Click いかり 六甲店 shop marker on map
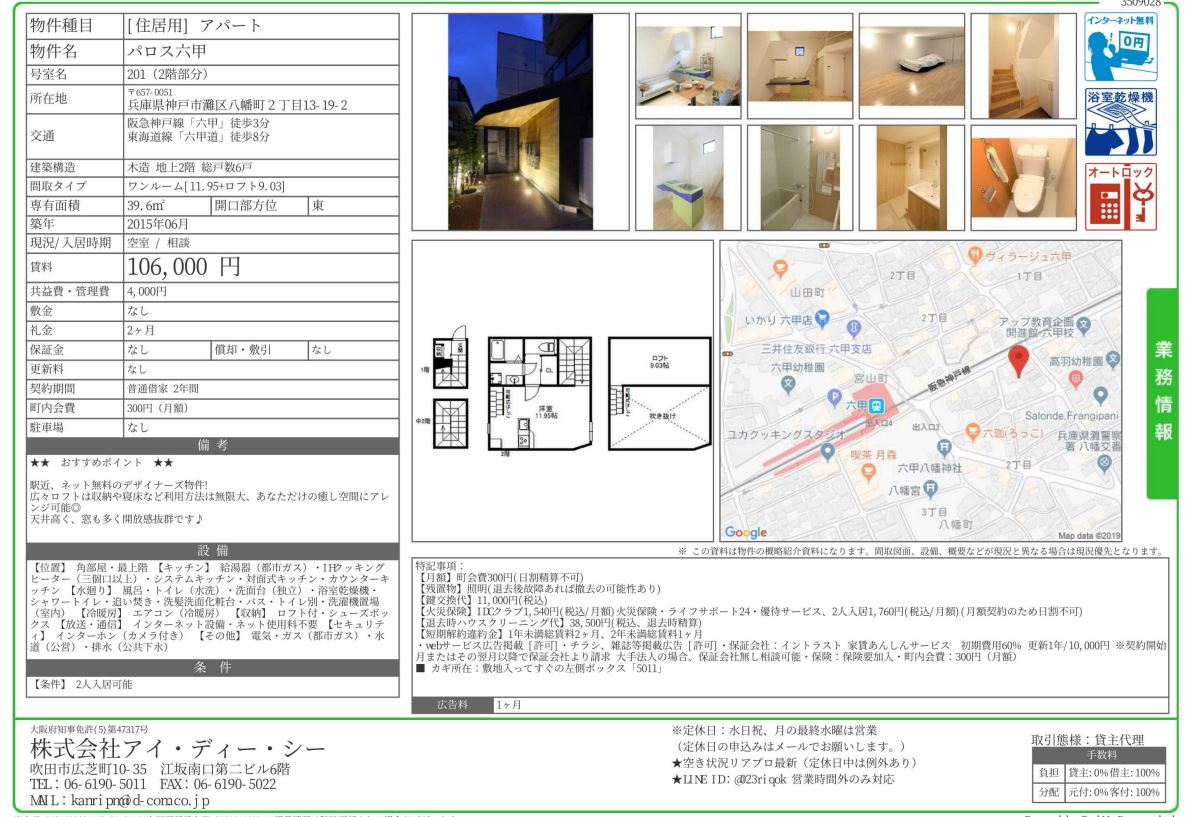Viewport: 1185px width, 817px height. click(822, 318)
